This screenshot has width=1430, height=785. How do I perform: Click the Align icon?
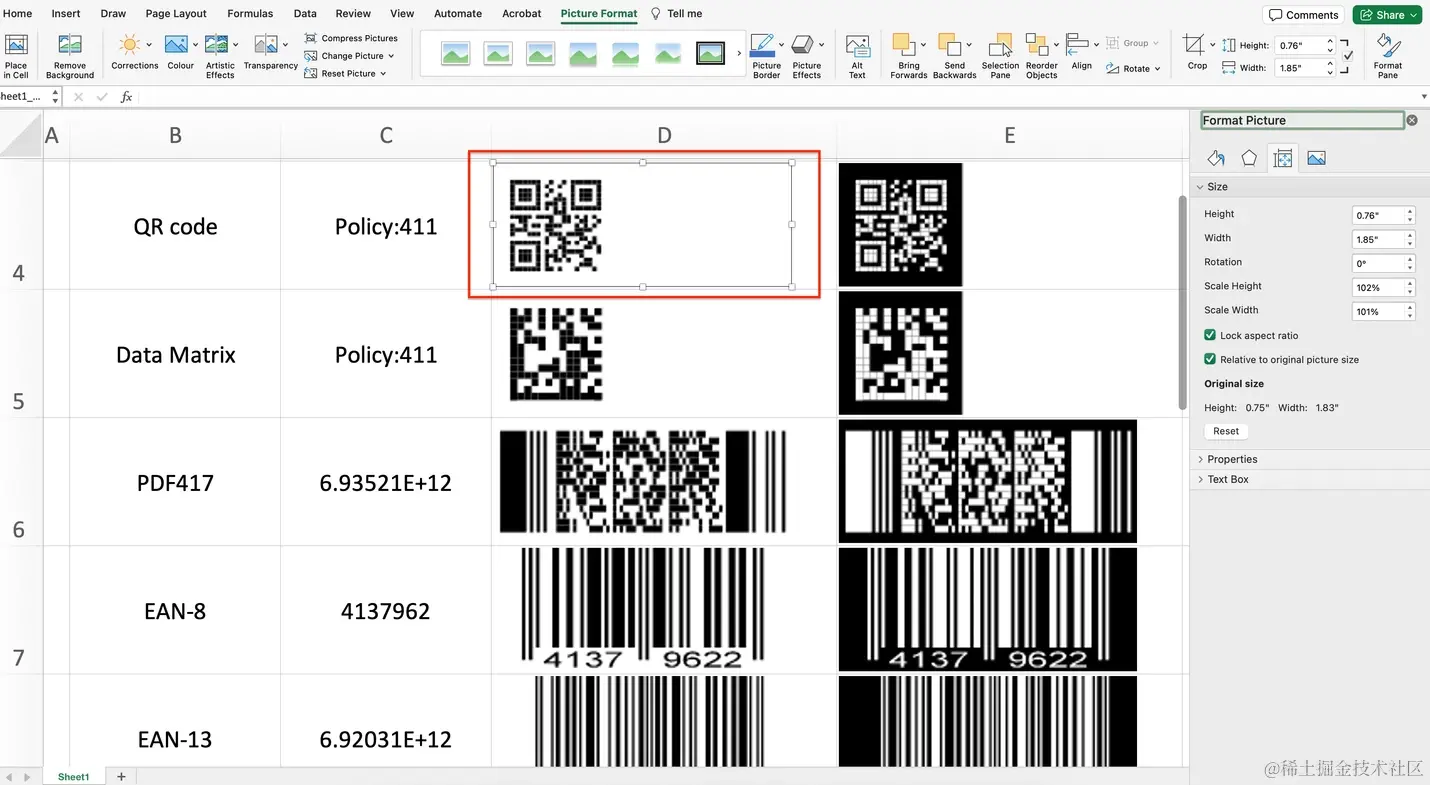[x=1077, y=44]
